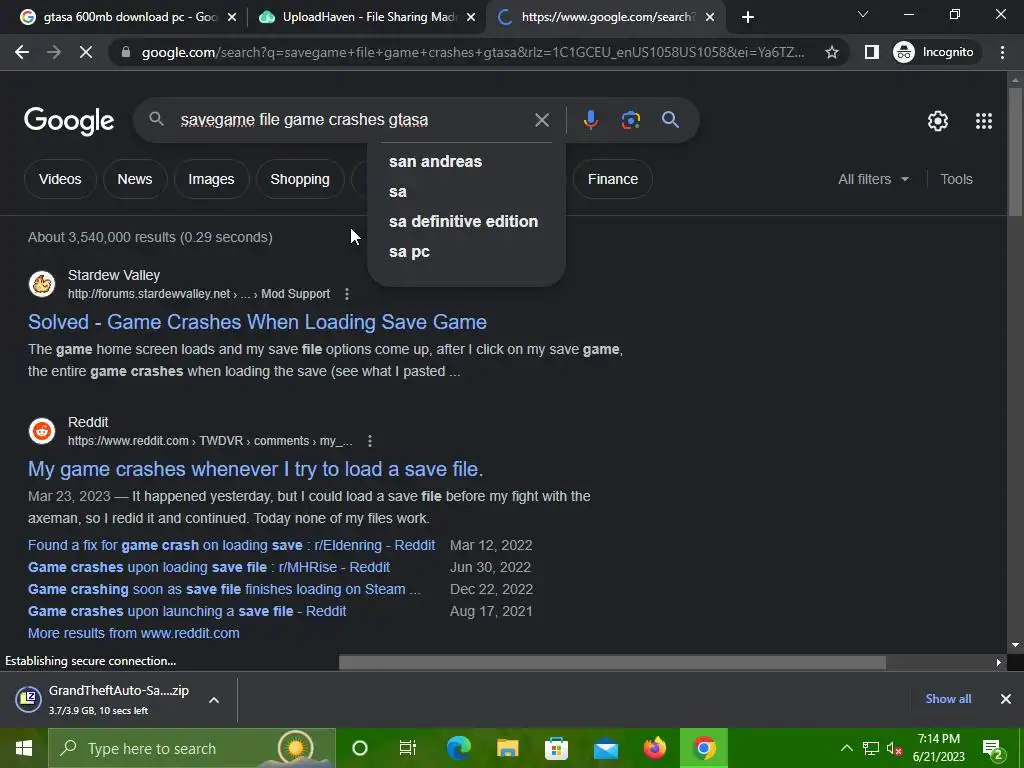The width and height of the screenshot is (1024, 768).
Task: Open 'My game crashes whenever I try to load' link
Action: click(x=255, y=469)
